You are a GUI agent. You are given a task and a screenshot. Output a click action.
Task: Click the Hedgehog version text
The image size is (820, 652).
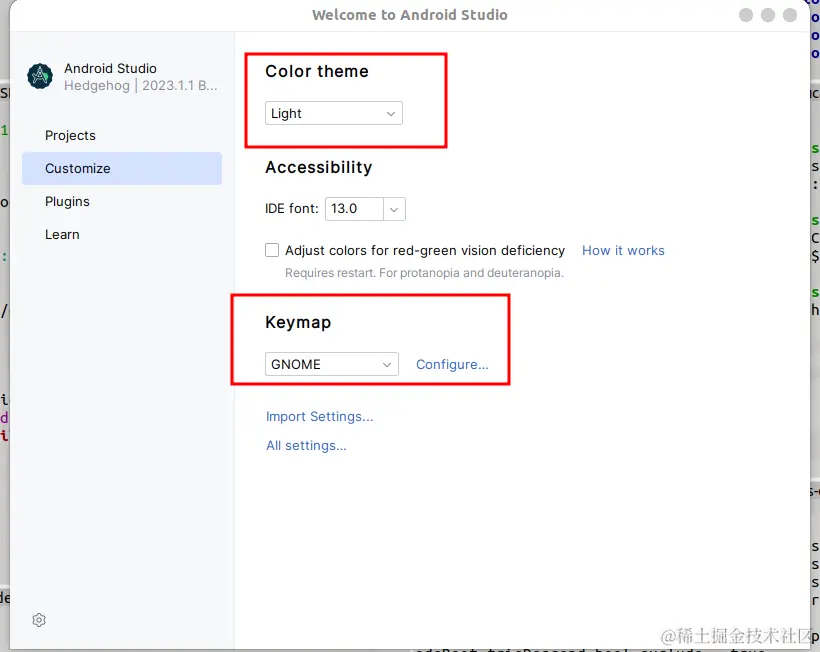[141, 85]
